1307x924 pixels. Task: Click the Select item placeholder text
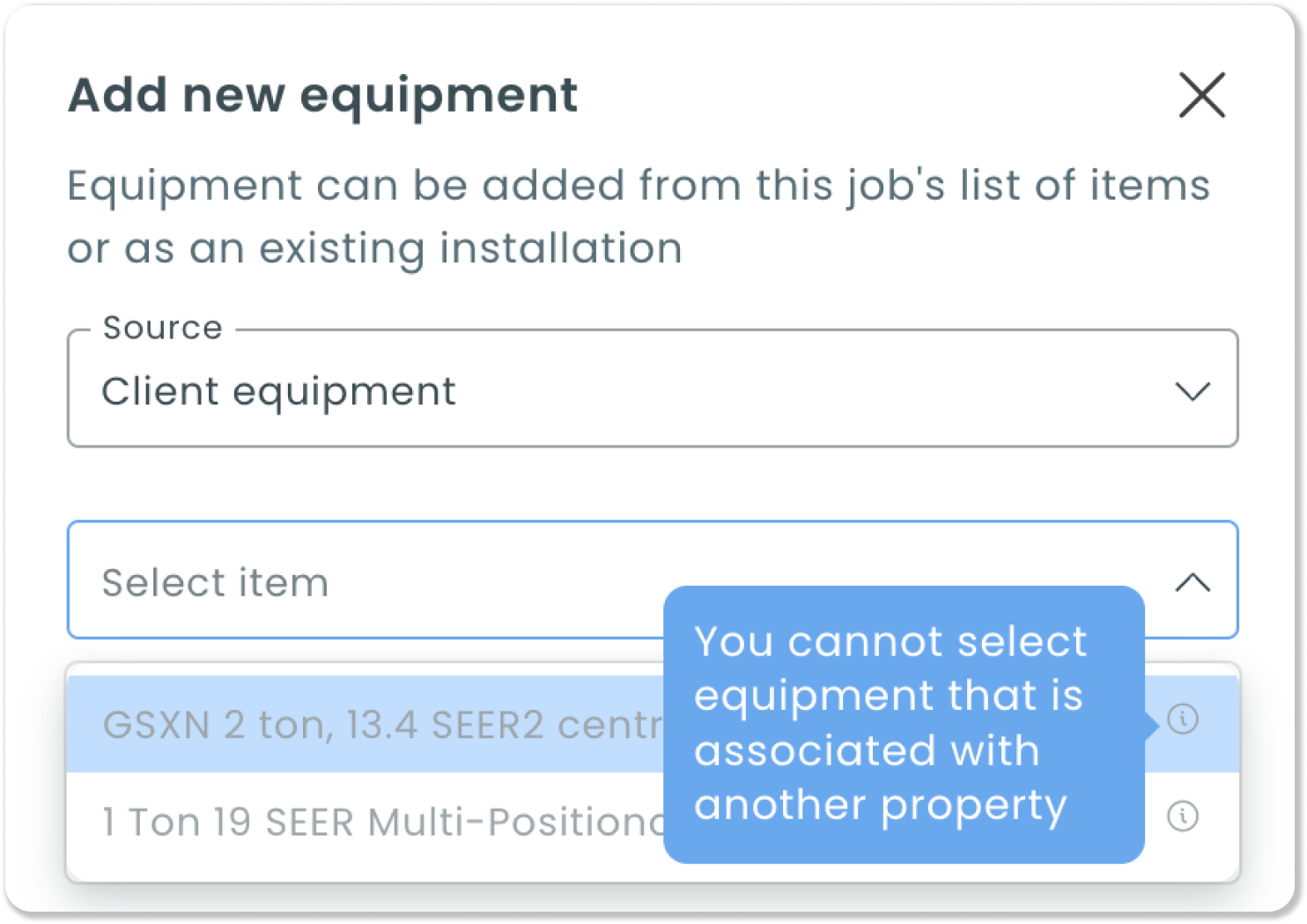[216, 583]
